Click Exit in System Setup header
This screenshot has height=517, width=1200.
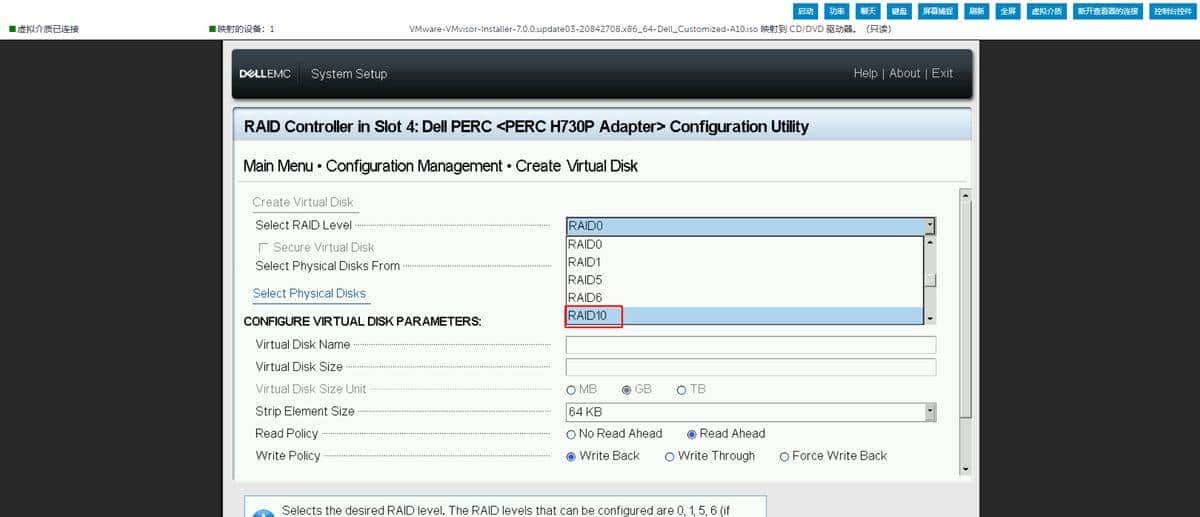coord(942,73)
